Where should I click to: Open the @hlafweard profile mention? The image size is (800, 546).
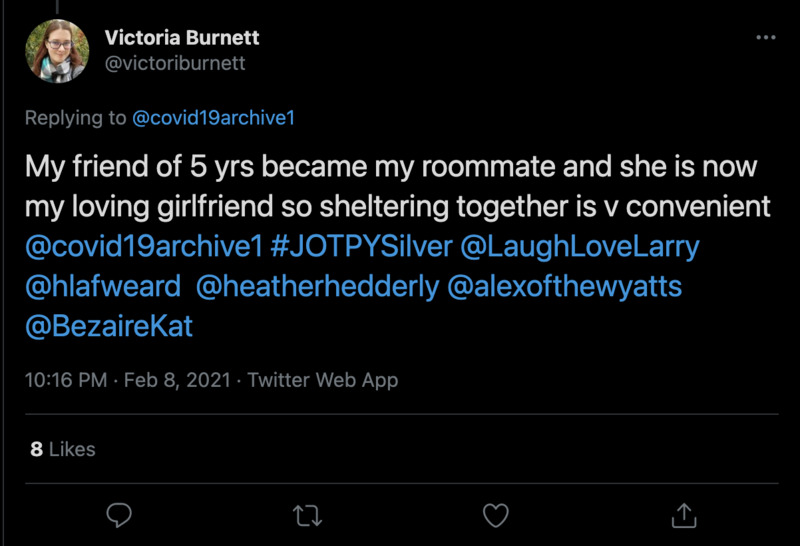pyautogui.click(x=103, y=287)
